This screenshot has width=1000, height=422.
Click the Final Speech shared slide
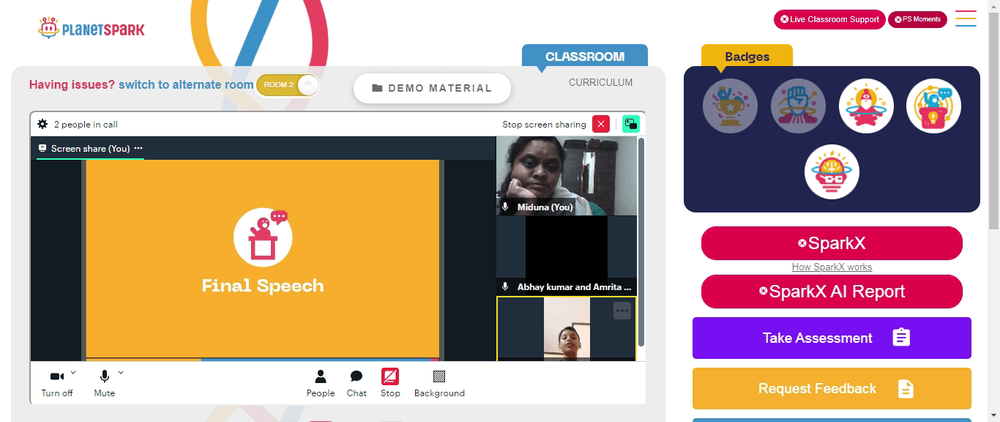pos(263,258)
